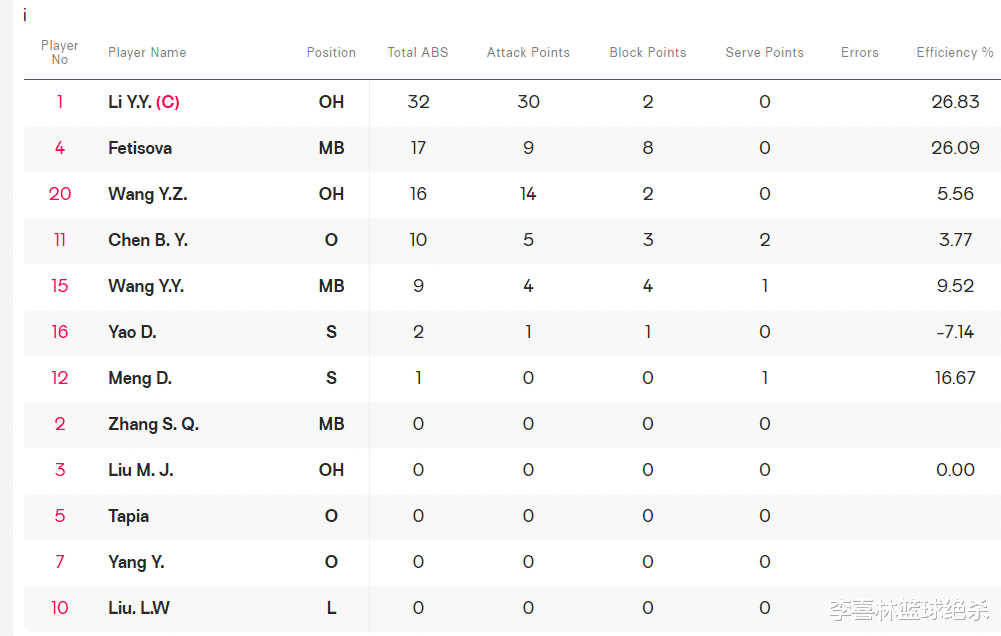Click player name Chen B. Y.

(x=148, y=240)
